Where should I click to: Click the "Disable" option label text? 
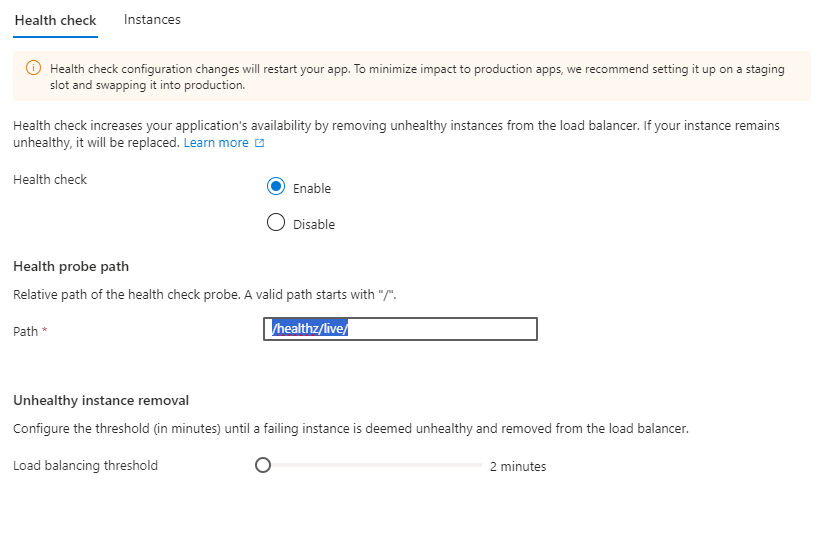click(x=314, y=225)
